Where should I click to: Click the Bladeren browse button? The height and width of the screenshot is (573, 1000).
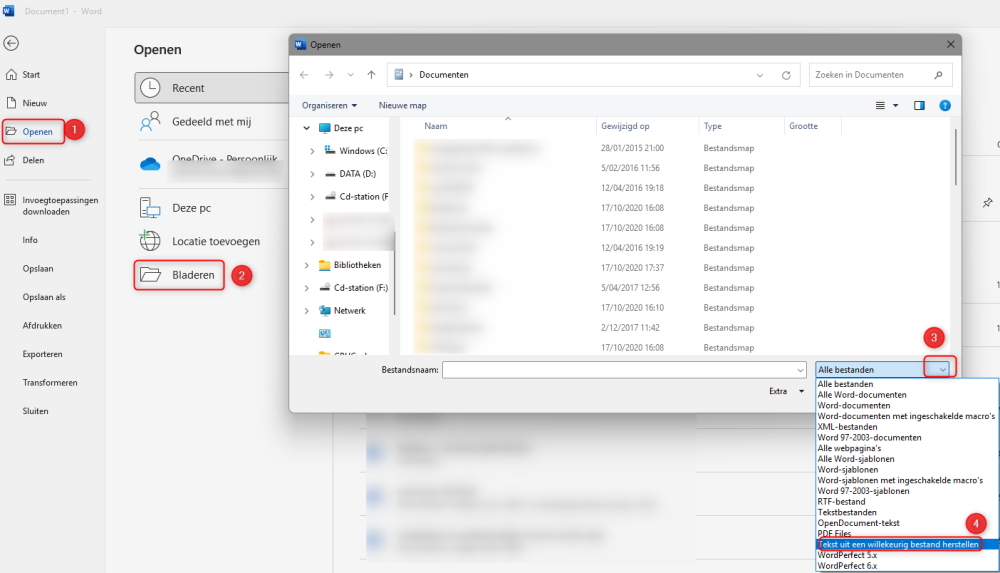[x=179, y=275]
